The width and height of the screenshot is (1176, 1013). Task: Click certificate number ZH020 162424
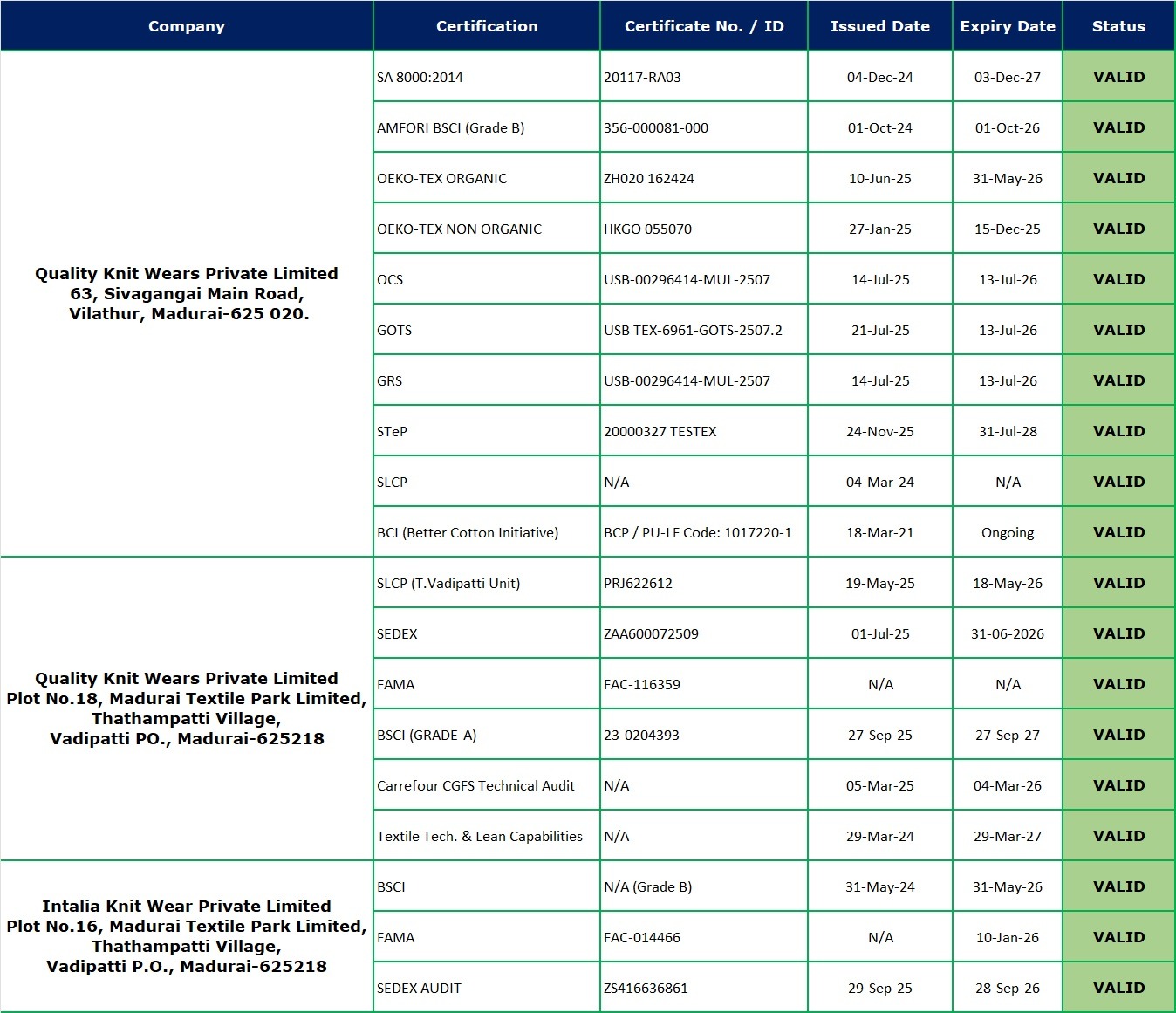tap(649, 178)
